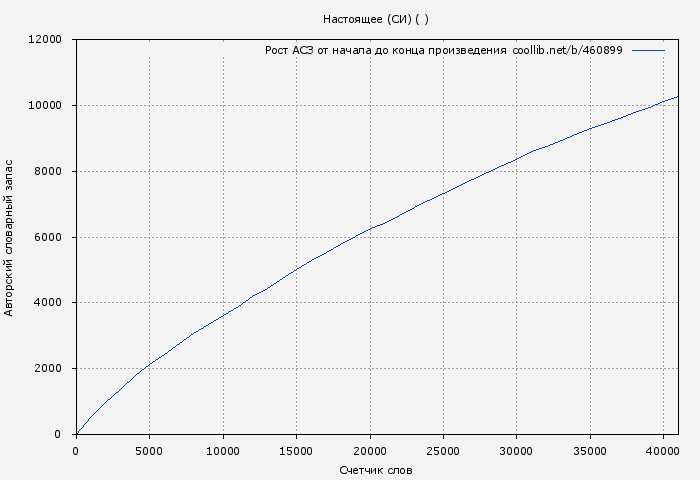
Task: Click the 40000 x-axis tick label
Action: (663, 451)
